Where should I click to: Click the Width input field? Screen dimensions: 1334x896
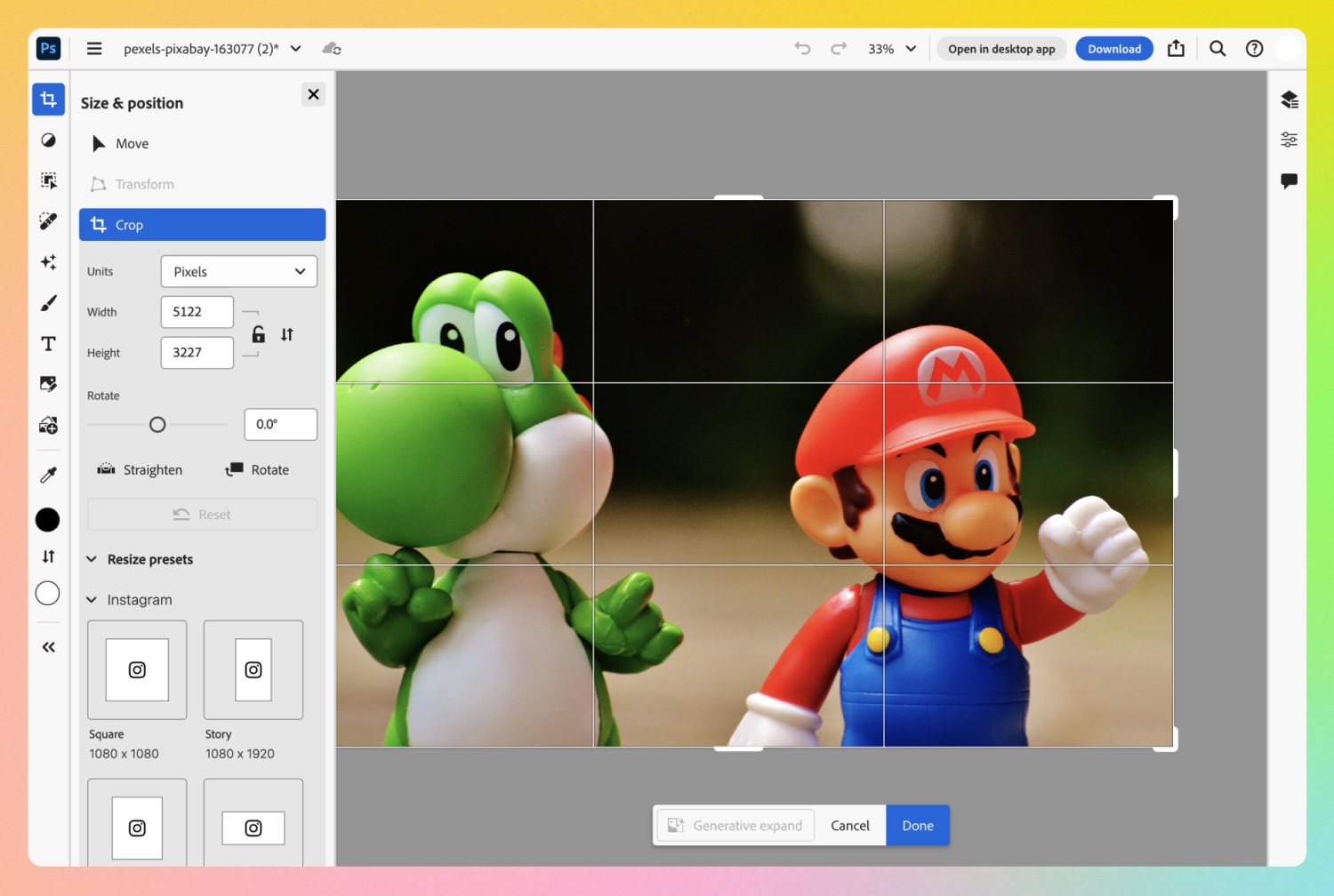[x=197, y=312]
